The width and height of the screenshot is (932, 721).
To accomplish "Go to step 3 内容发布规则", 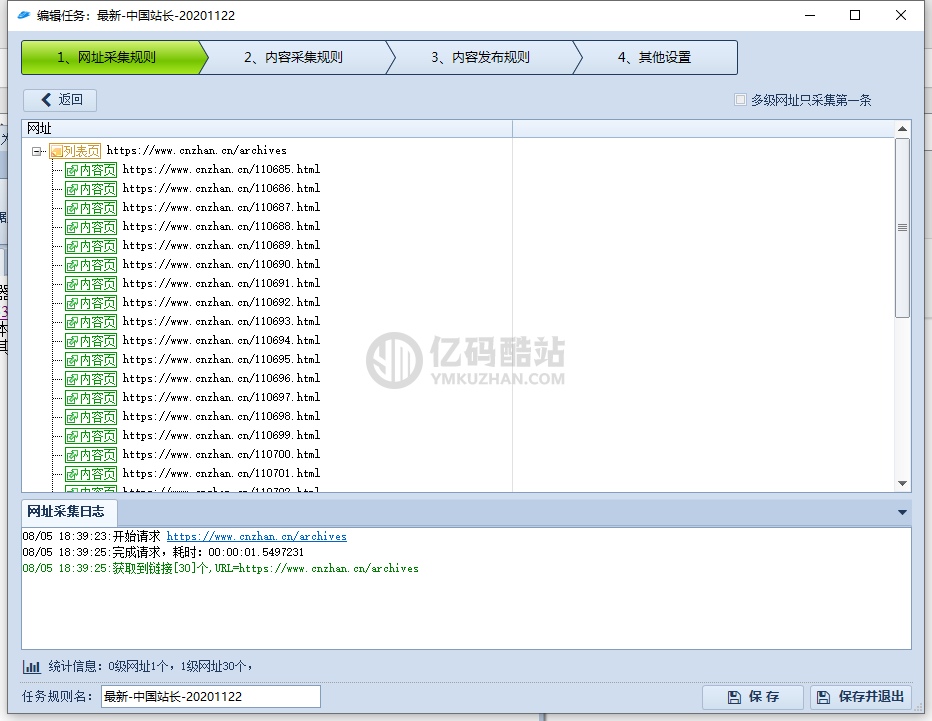I will [480, 58].
